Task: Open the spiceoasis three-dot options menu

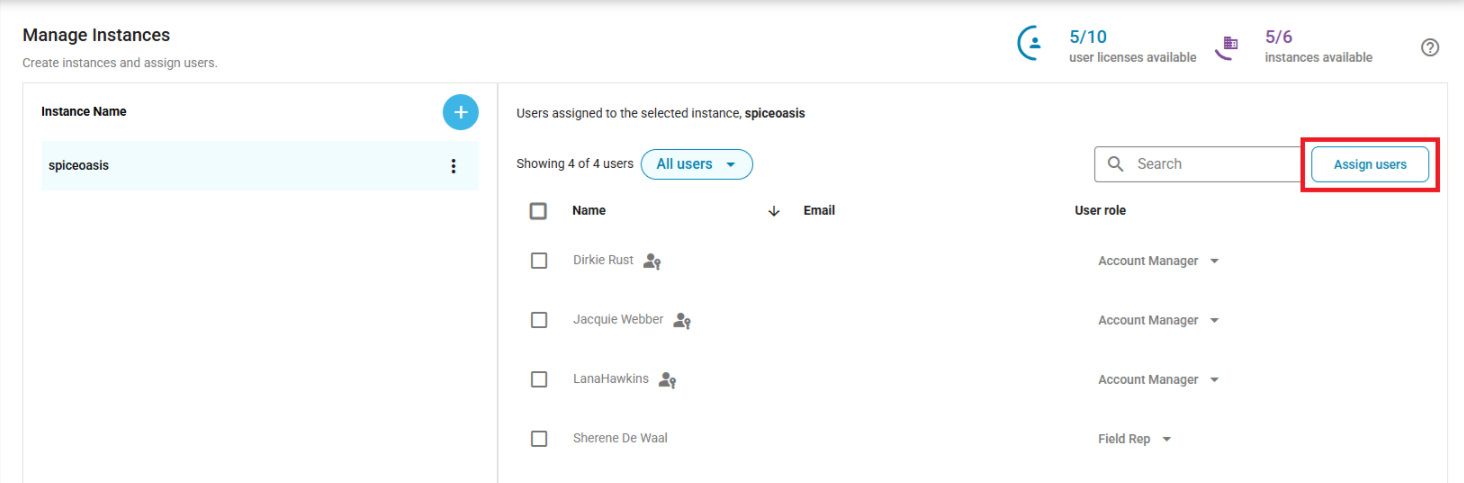Action: coord(453,166)
